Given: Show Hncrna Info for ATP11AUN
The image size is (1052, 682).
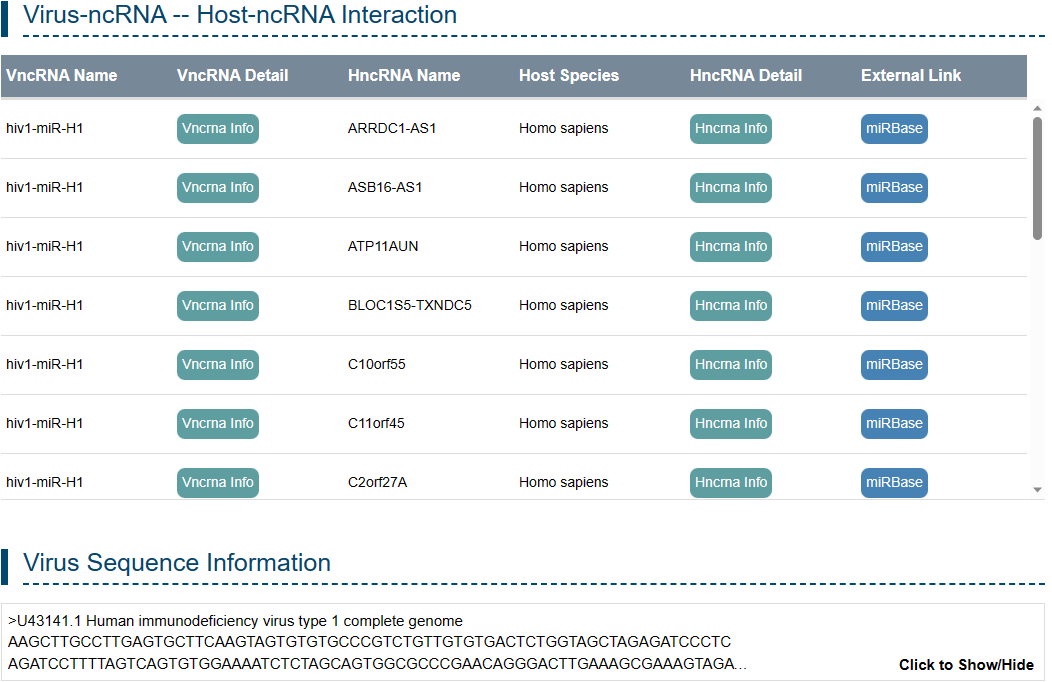Looking at the screenshot, I should coord(730,247).
